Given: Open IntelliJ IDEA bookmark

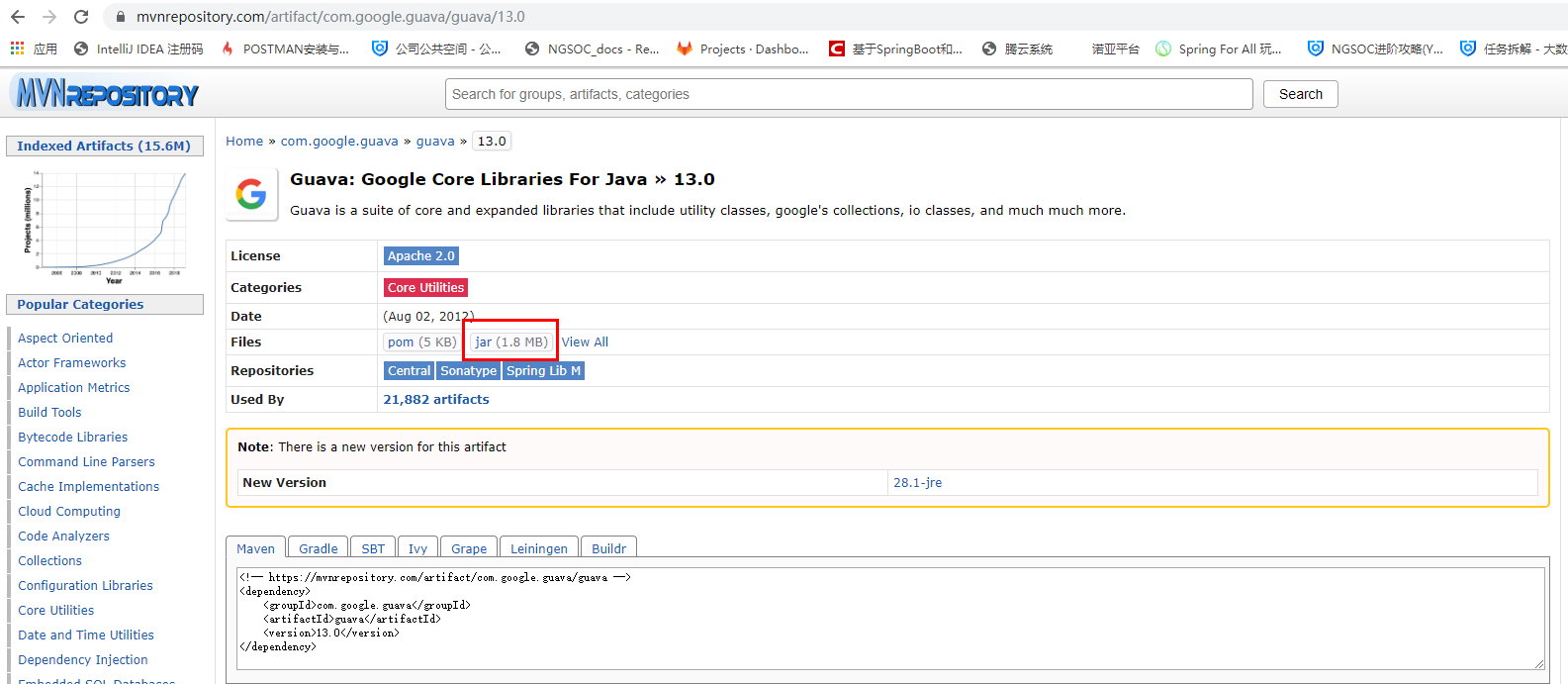Looking at the screenshot, I should click(x=138, y=49).
